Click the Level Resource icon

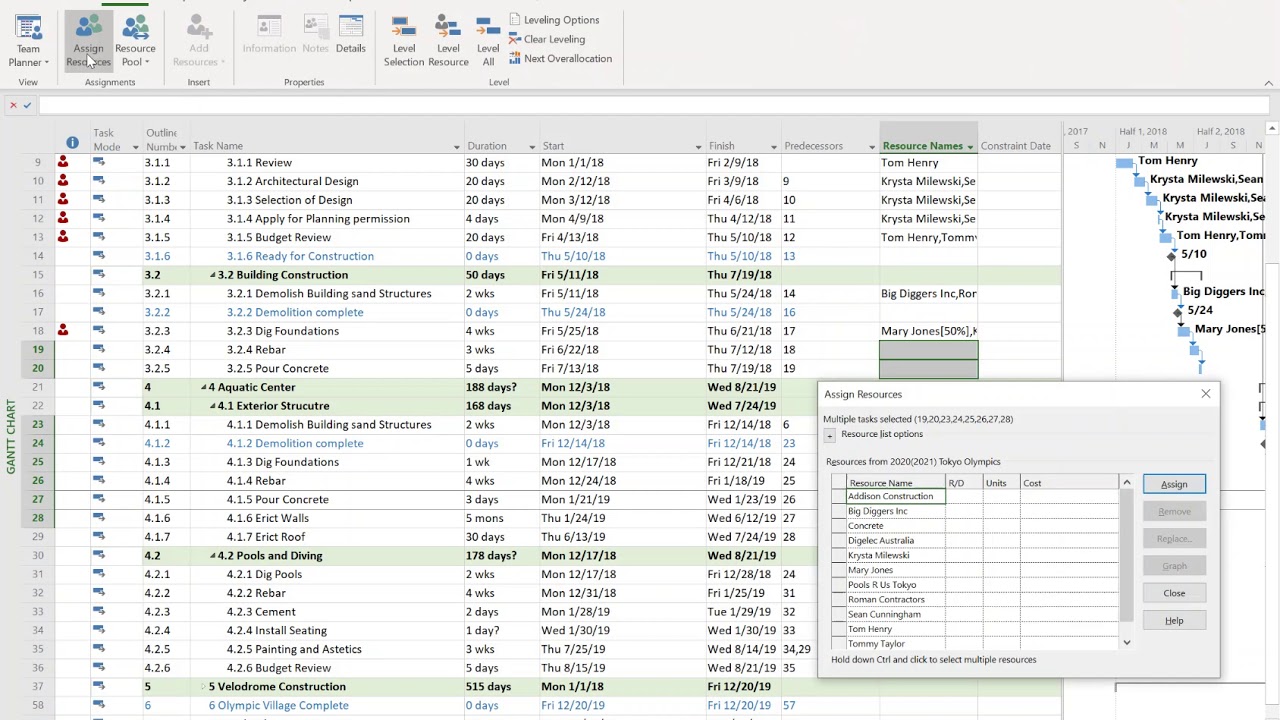447,40
